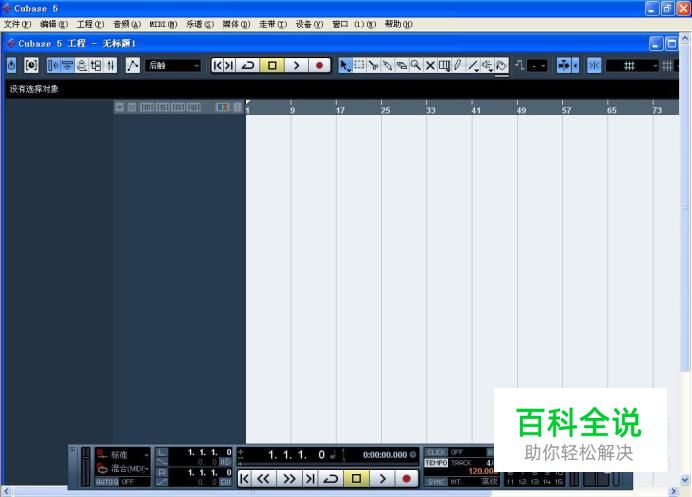The width and height of the screenshot is (692, 497).
Task: Open 编辑 (Edit) menu
Action: tap(54, 24)
